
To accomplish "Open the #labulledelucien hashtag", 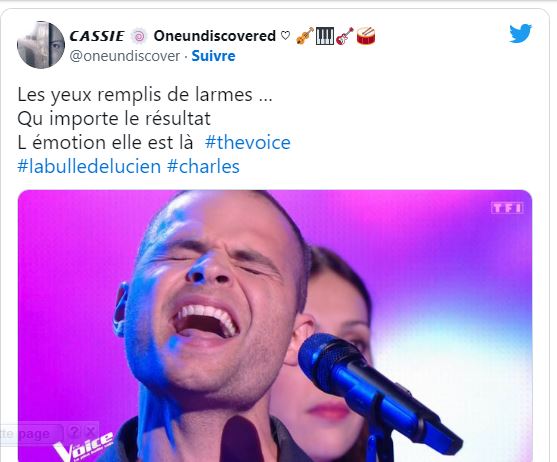I will point(89,167).
